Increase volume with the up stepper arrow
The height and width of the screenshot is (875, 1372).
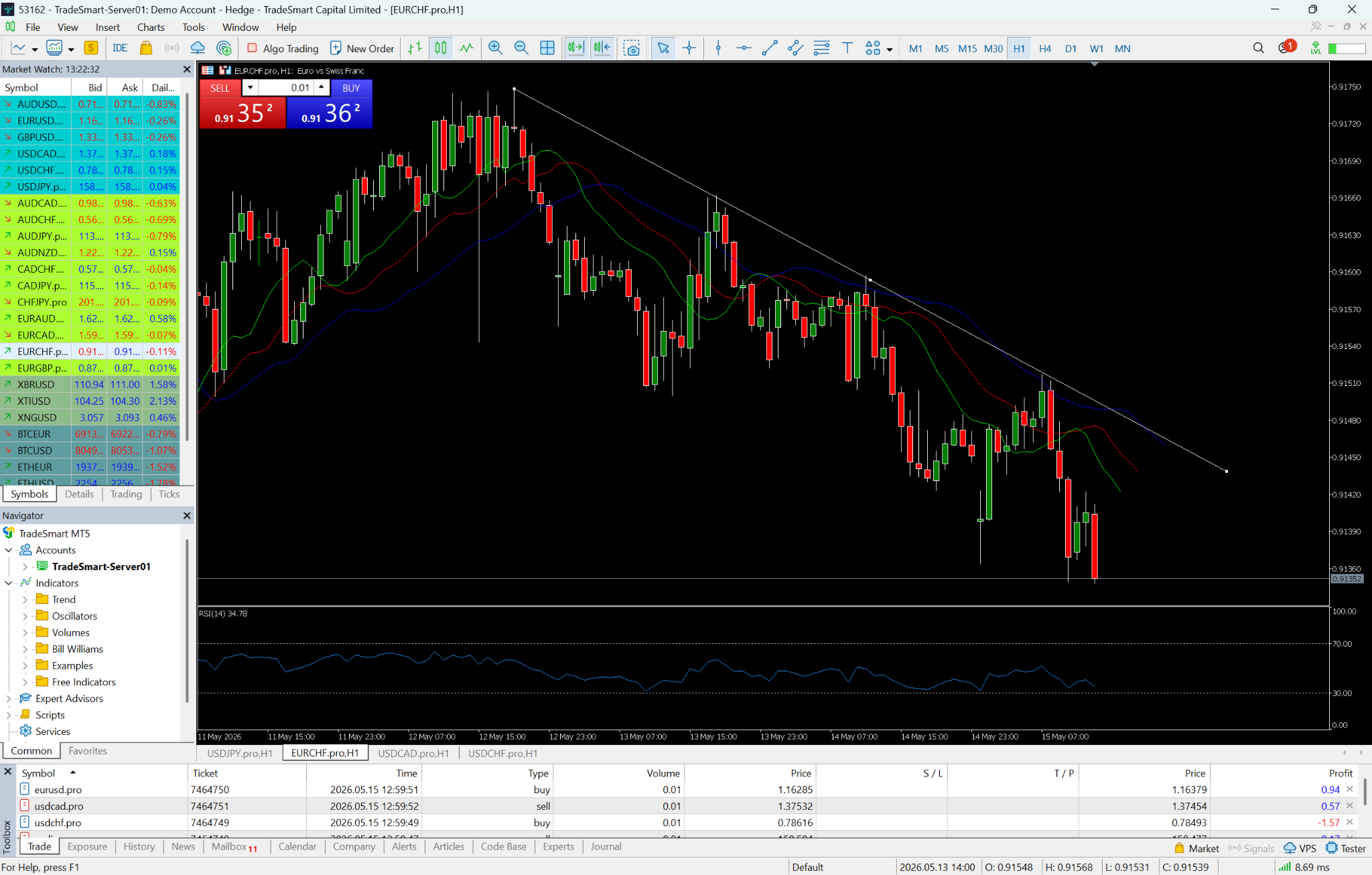pyautogui.click(x=322, y=88)
